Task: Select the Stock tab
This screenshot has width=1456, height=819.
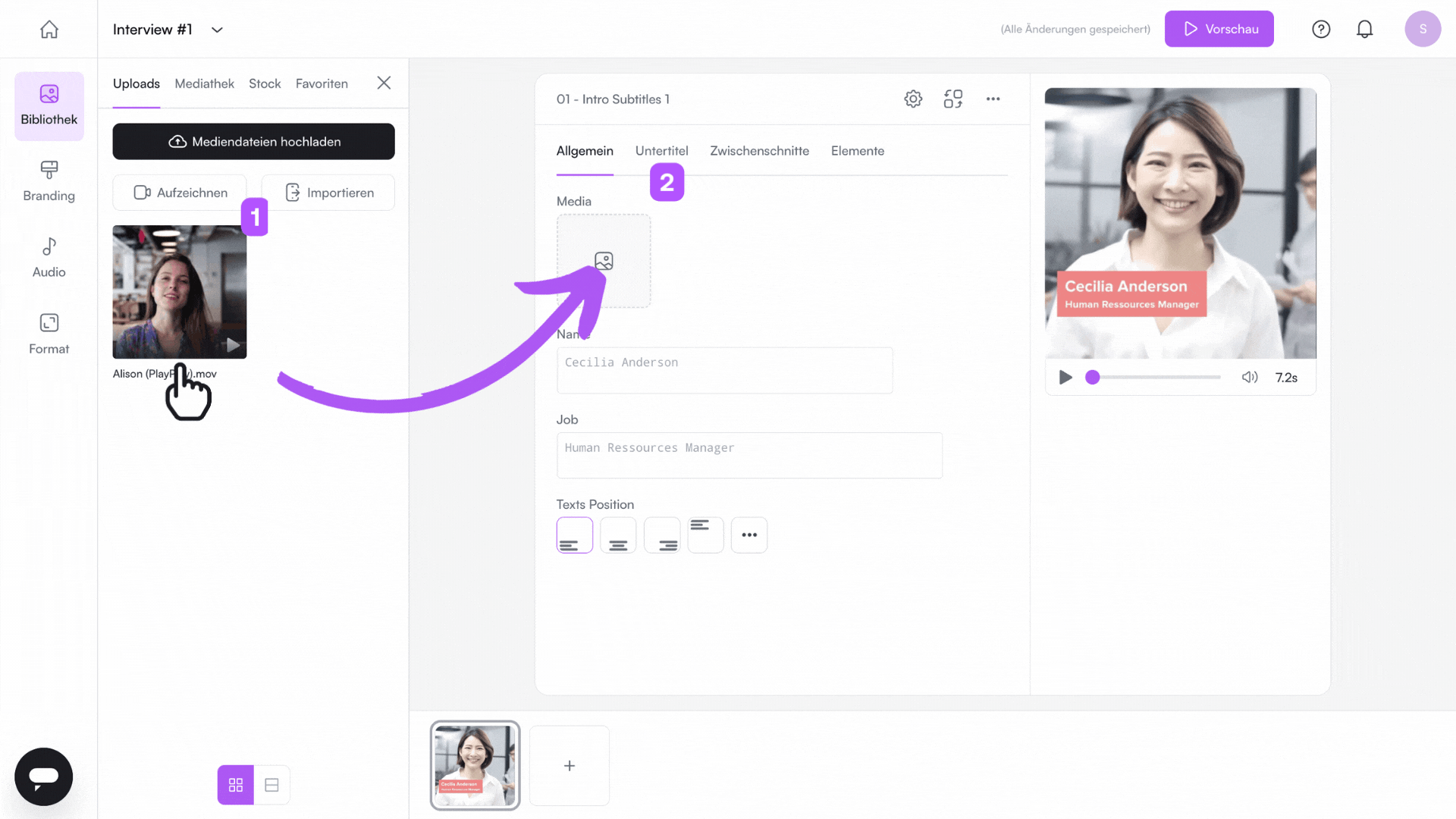Action: pyautogui.click(x=265, y=83)
